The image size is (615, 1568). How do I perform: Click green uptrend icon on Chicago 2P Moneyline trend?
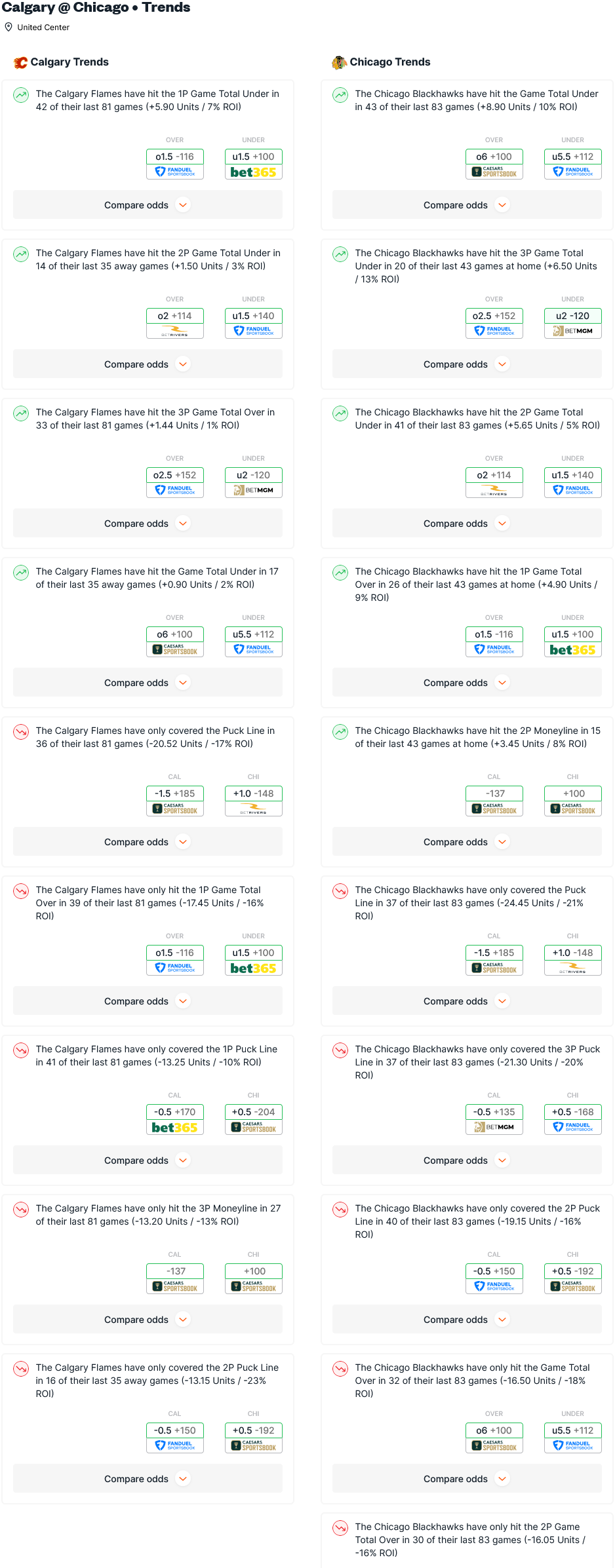click(340, 731)
